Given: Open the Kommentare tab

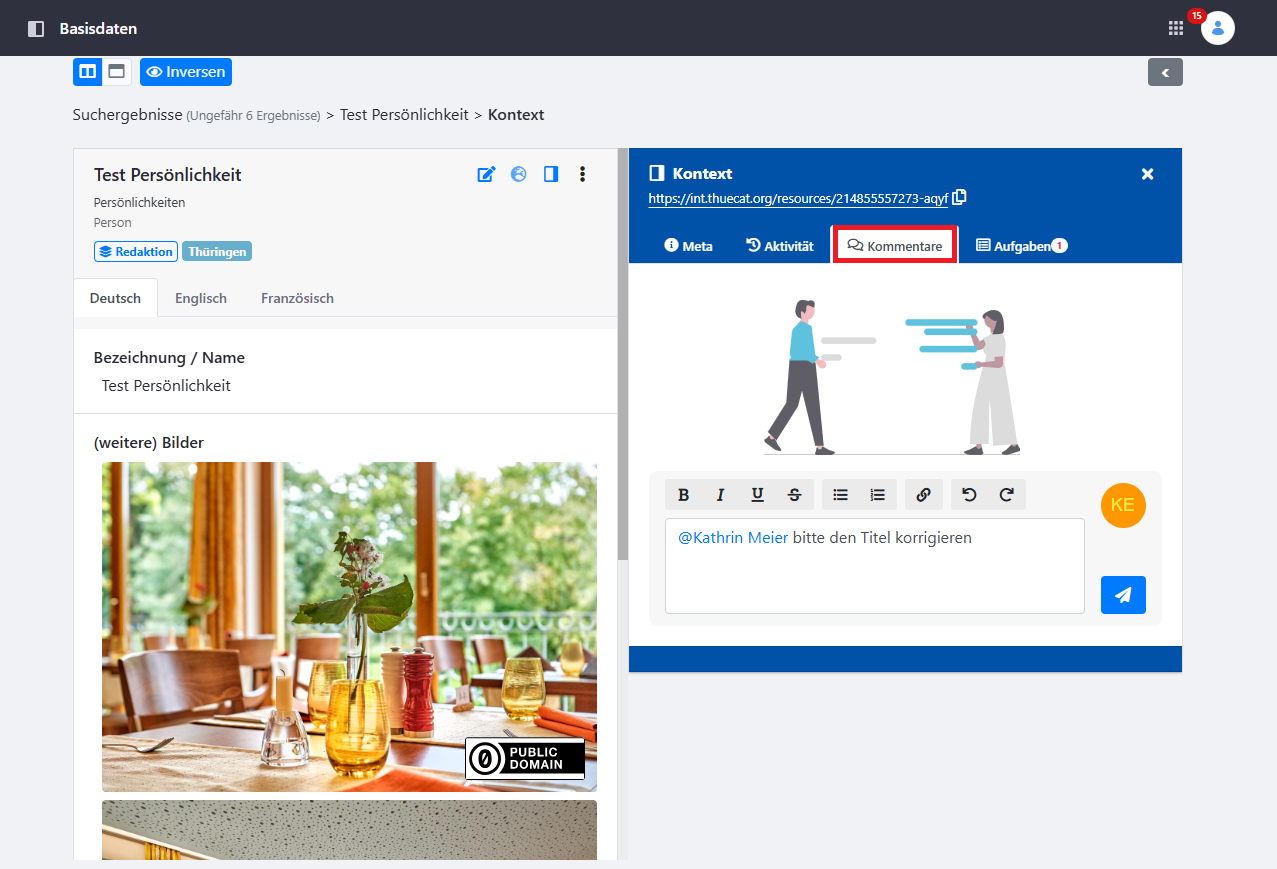Looking at the screenshot, I should 895,245.
